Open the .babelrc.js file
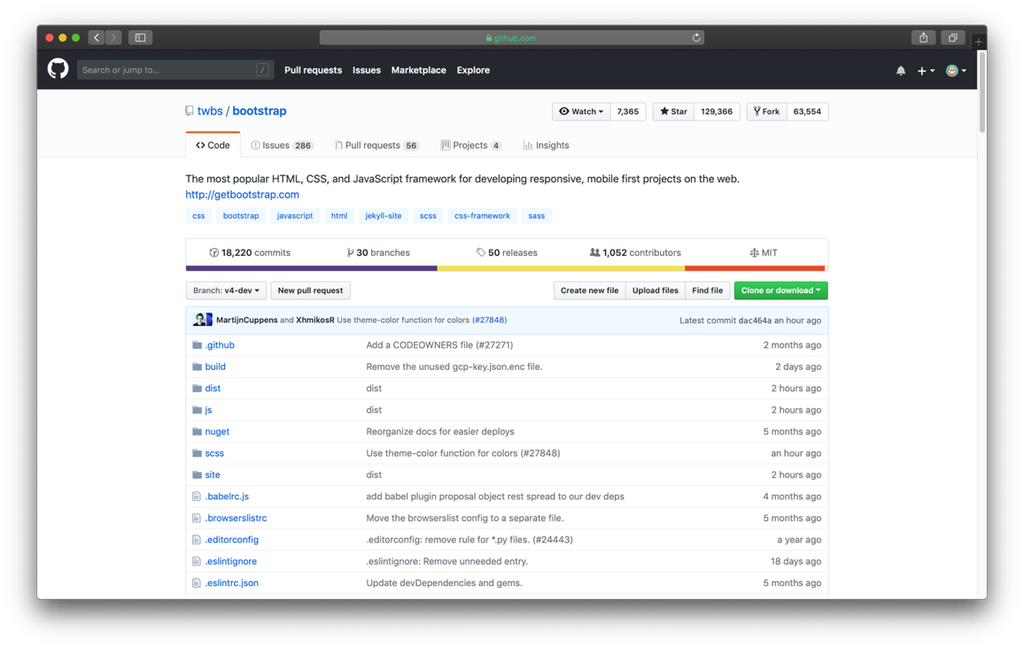The width and height of the screenshot is (1024, 648). (x=227, y=496)
